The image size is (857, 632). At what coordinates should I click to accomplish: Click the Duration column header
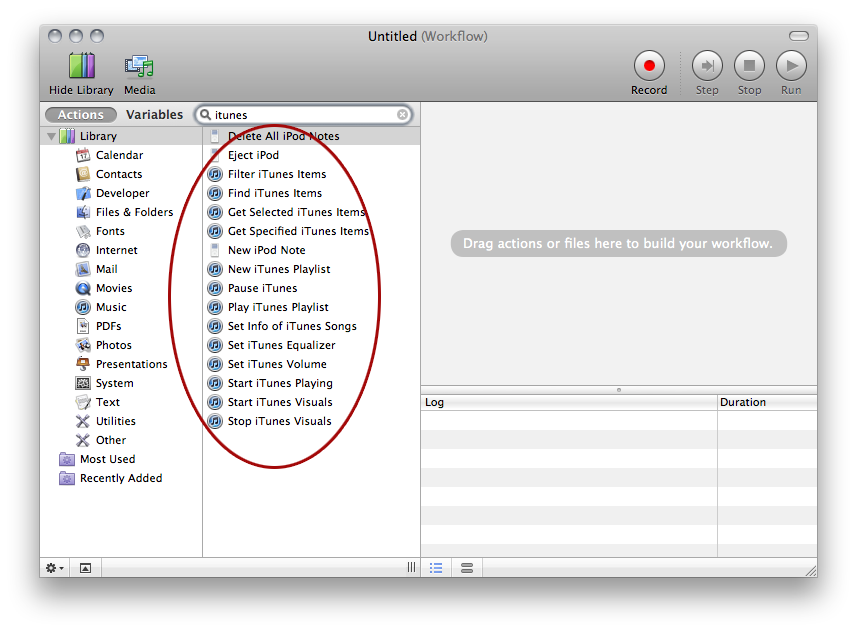767,402
